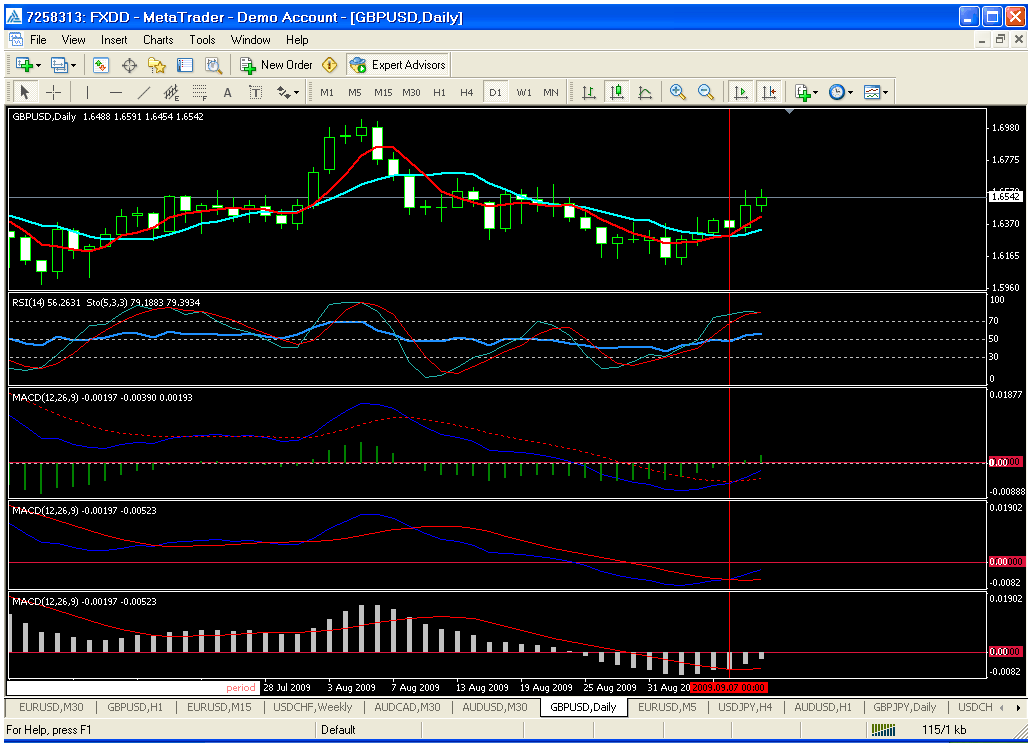This screenshot has height=743, width=1032.
Task: Open the Market Watch window icon
Action: [101, 65]
